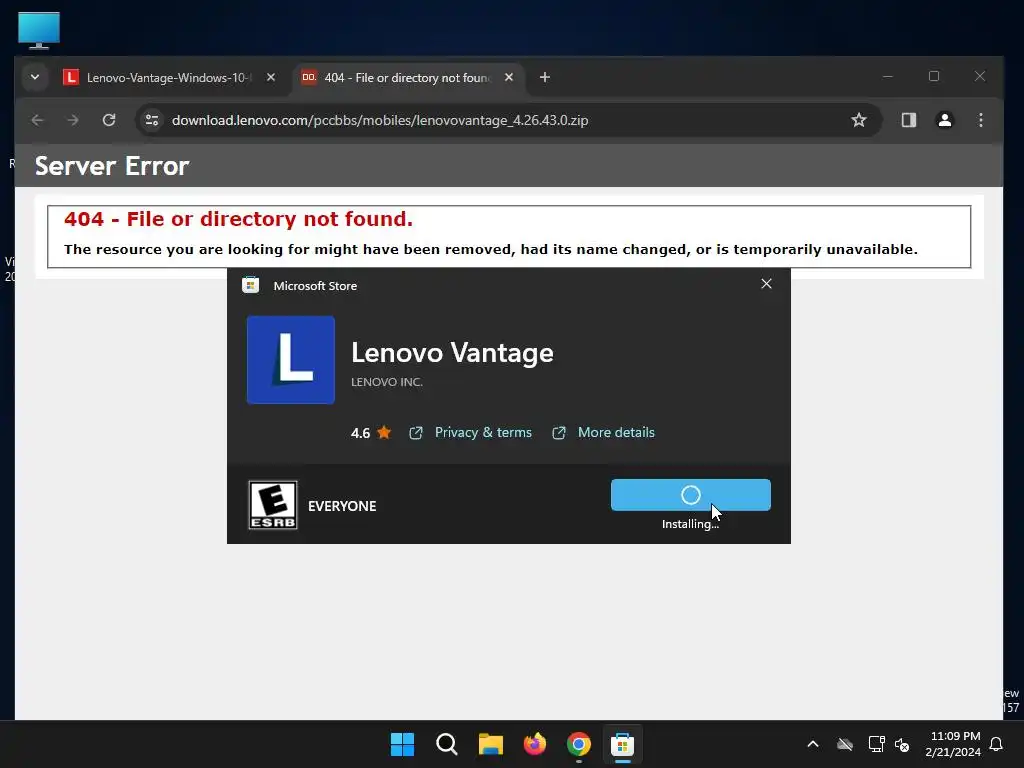Bookmark this page with the star icon

859,120
